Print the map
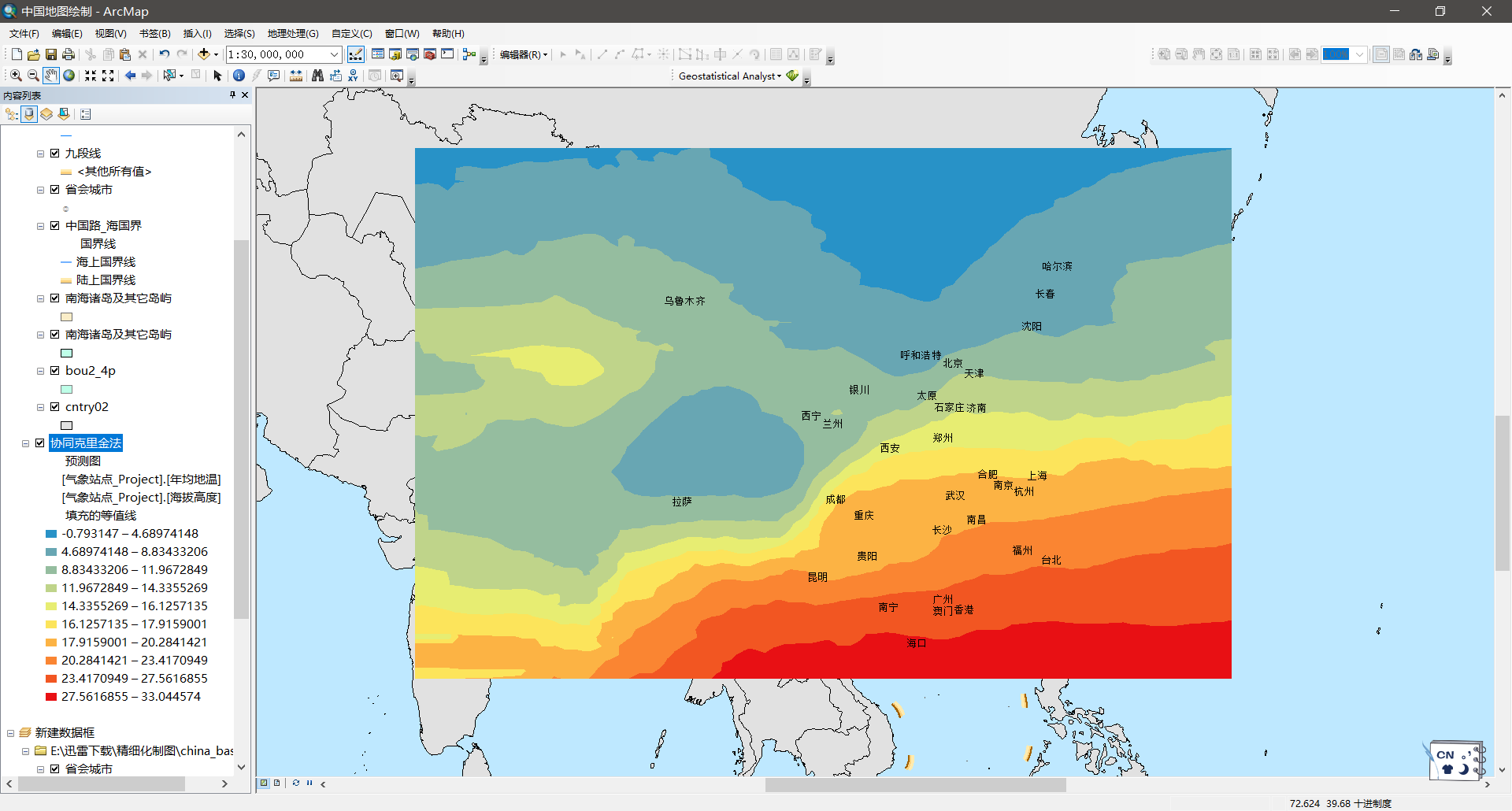The height and width of the screenshot is (811, 1512). pos(69,54)
